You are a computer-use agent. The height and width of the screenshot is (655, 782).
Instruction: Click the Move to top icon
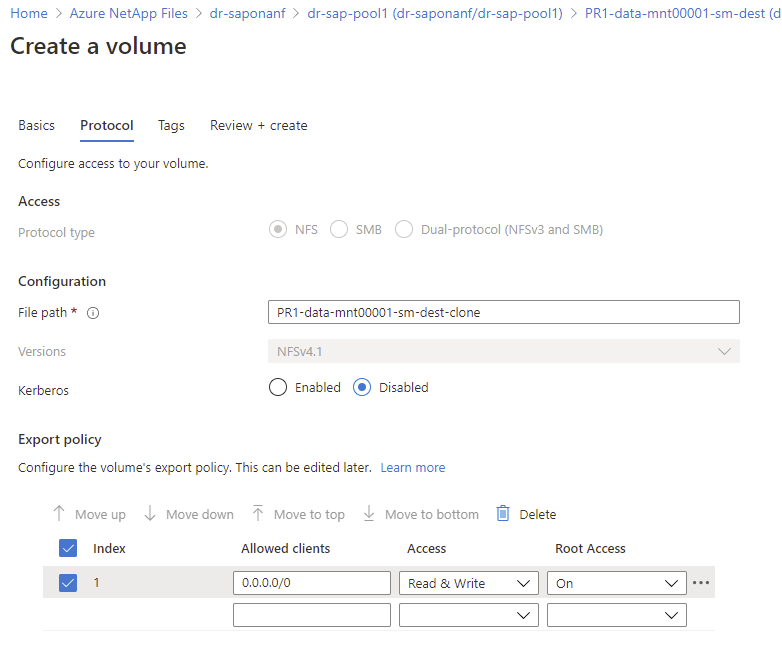click(258, 514)
